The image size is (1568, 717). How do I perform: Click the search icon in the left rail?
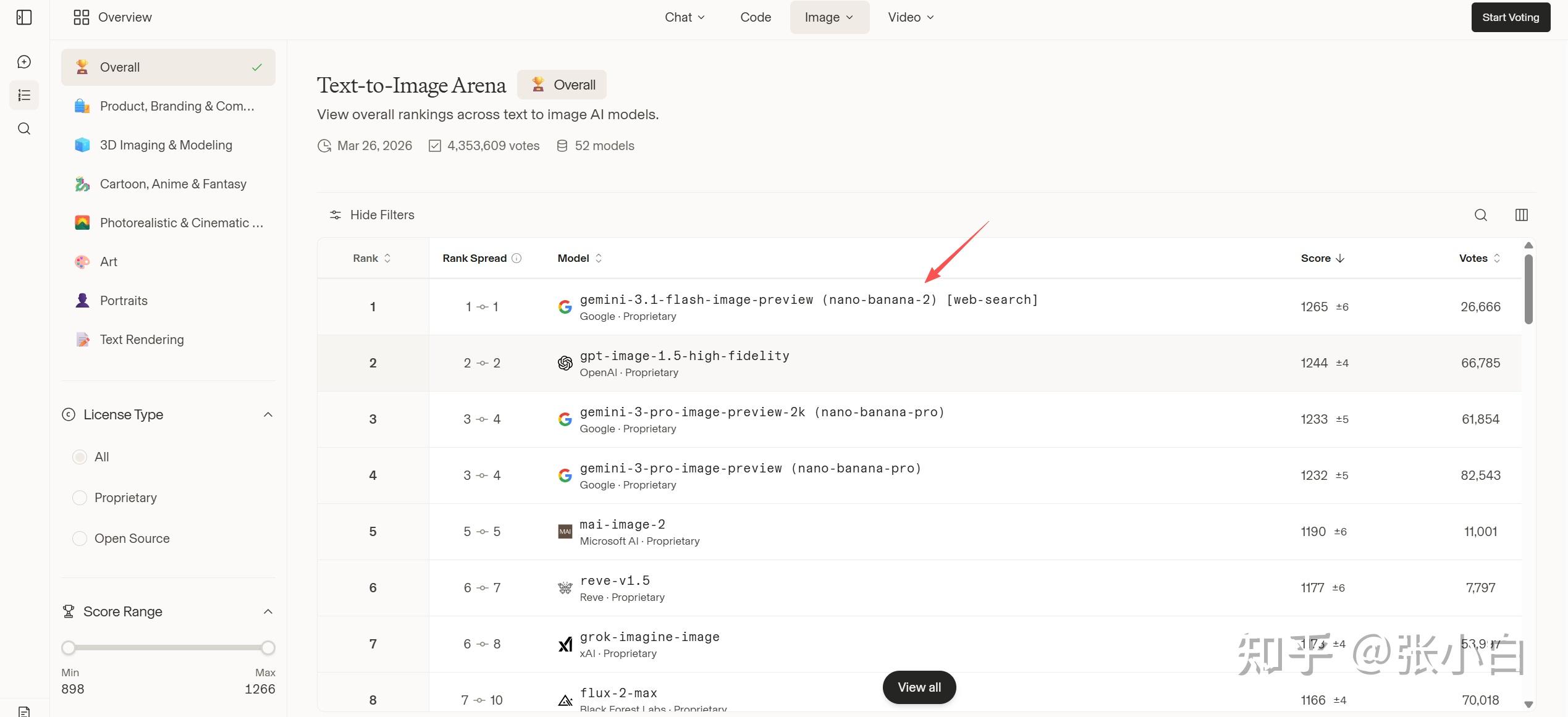point(24,128)
